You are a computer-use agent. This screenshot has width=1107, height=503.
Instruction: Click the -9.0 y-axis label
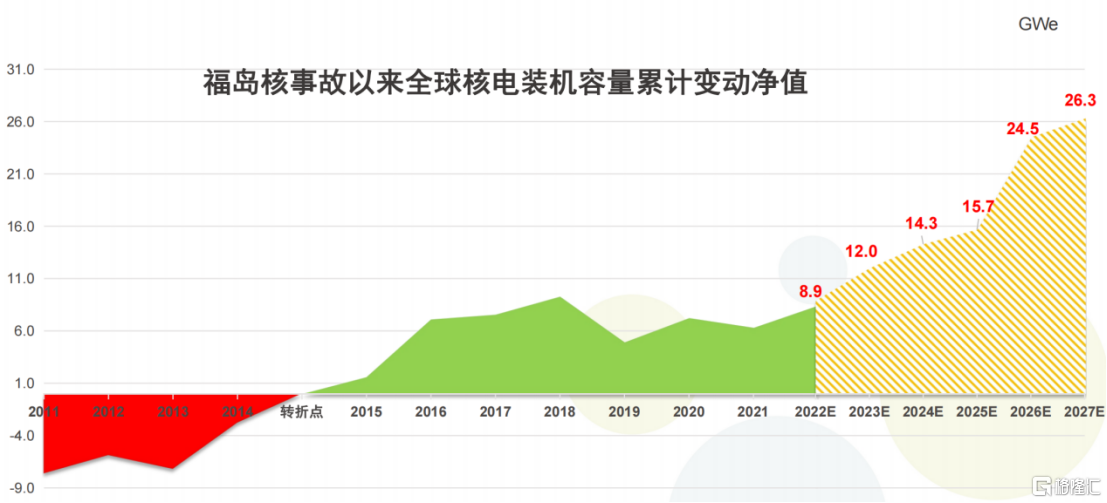pos(21,488)
